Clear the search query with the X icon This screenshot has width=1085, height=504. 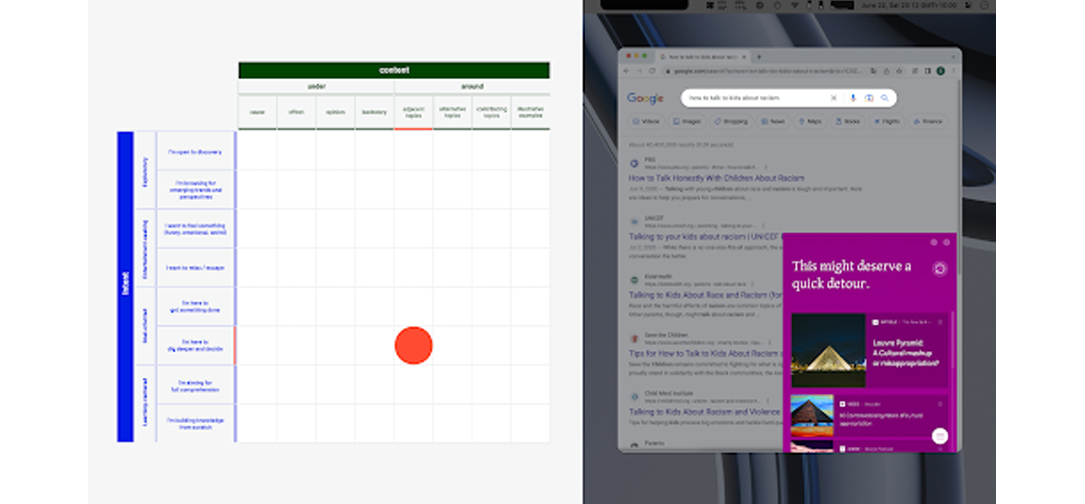click(x=834, y=98)
